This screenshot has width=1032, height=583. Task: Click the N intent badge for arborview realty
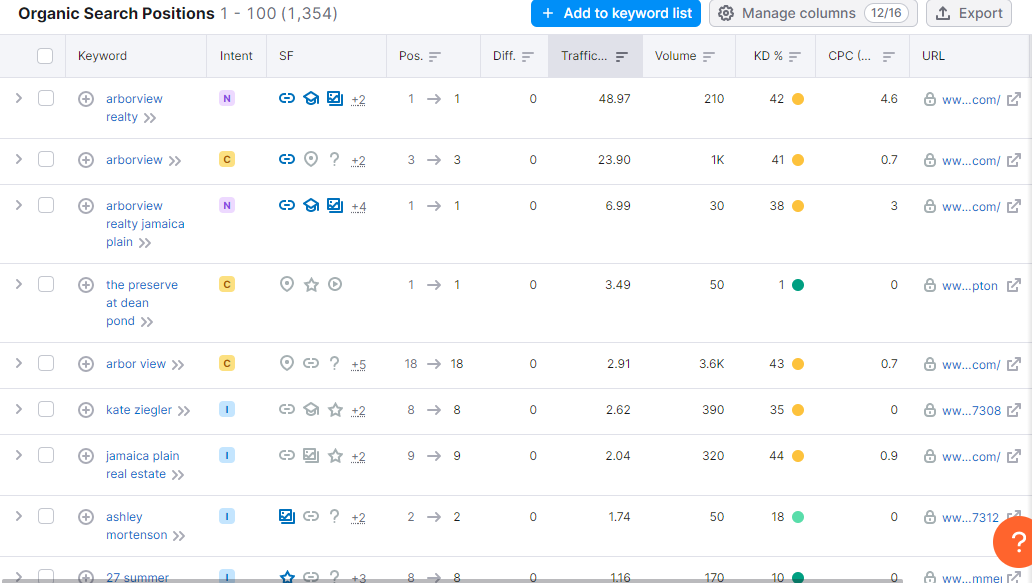(226, 99)
